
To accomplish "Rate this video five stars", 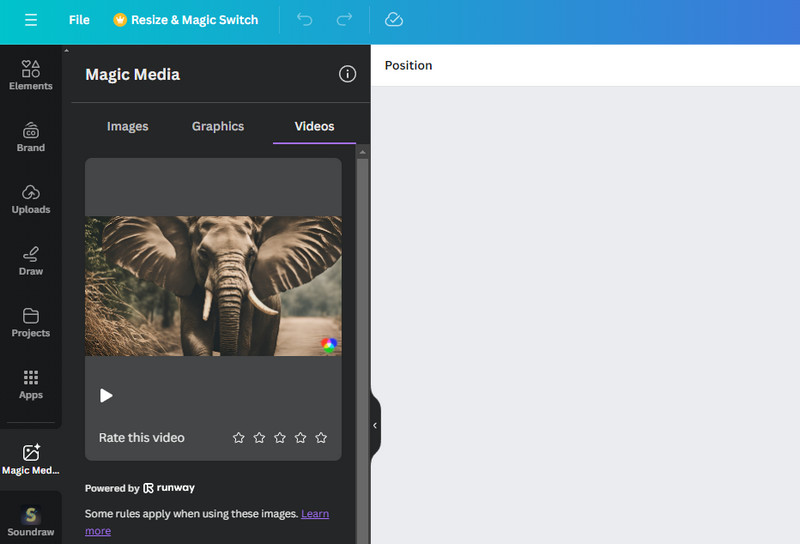I will [321, 438].
